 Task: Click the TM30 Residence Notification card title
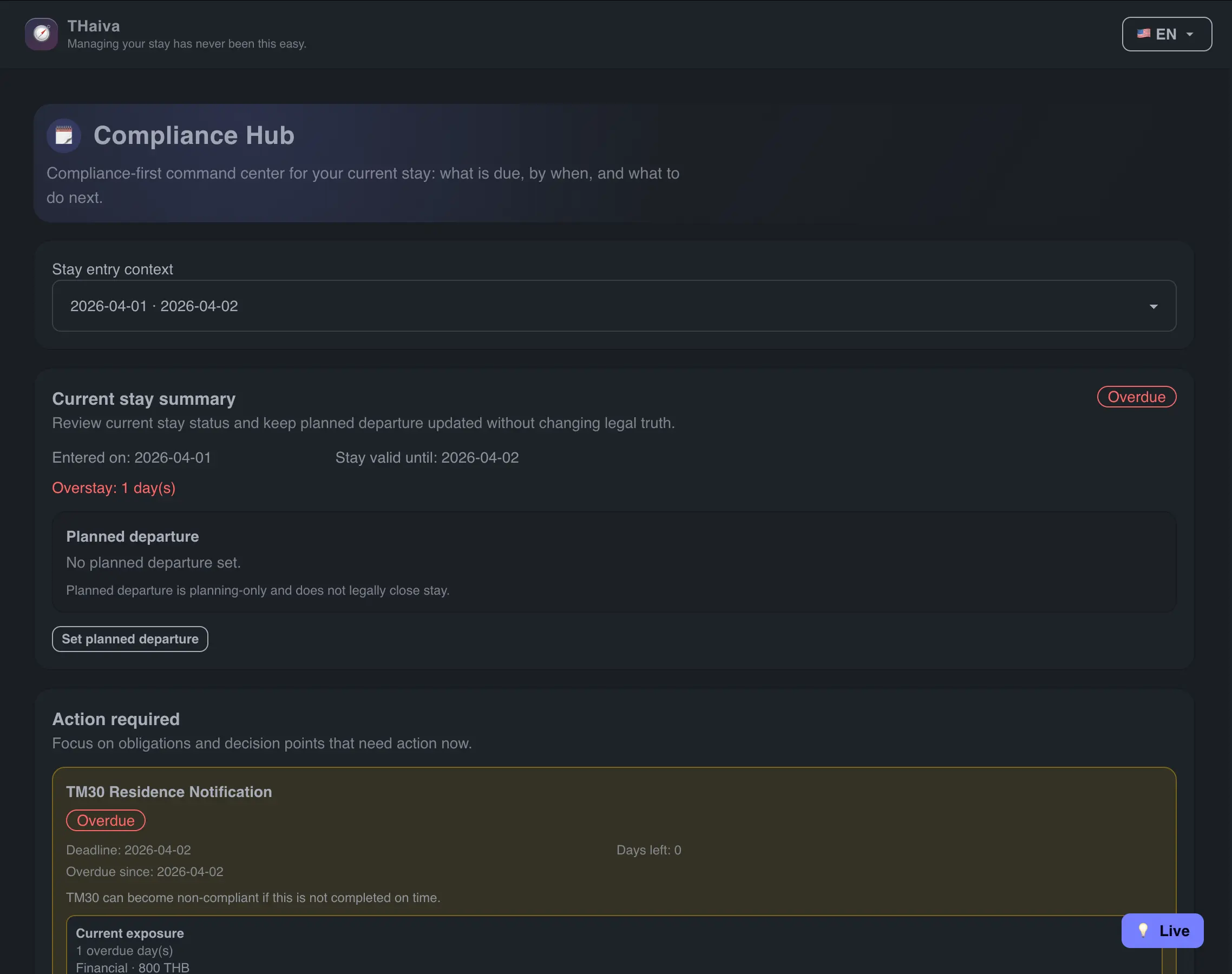169,792
